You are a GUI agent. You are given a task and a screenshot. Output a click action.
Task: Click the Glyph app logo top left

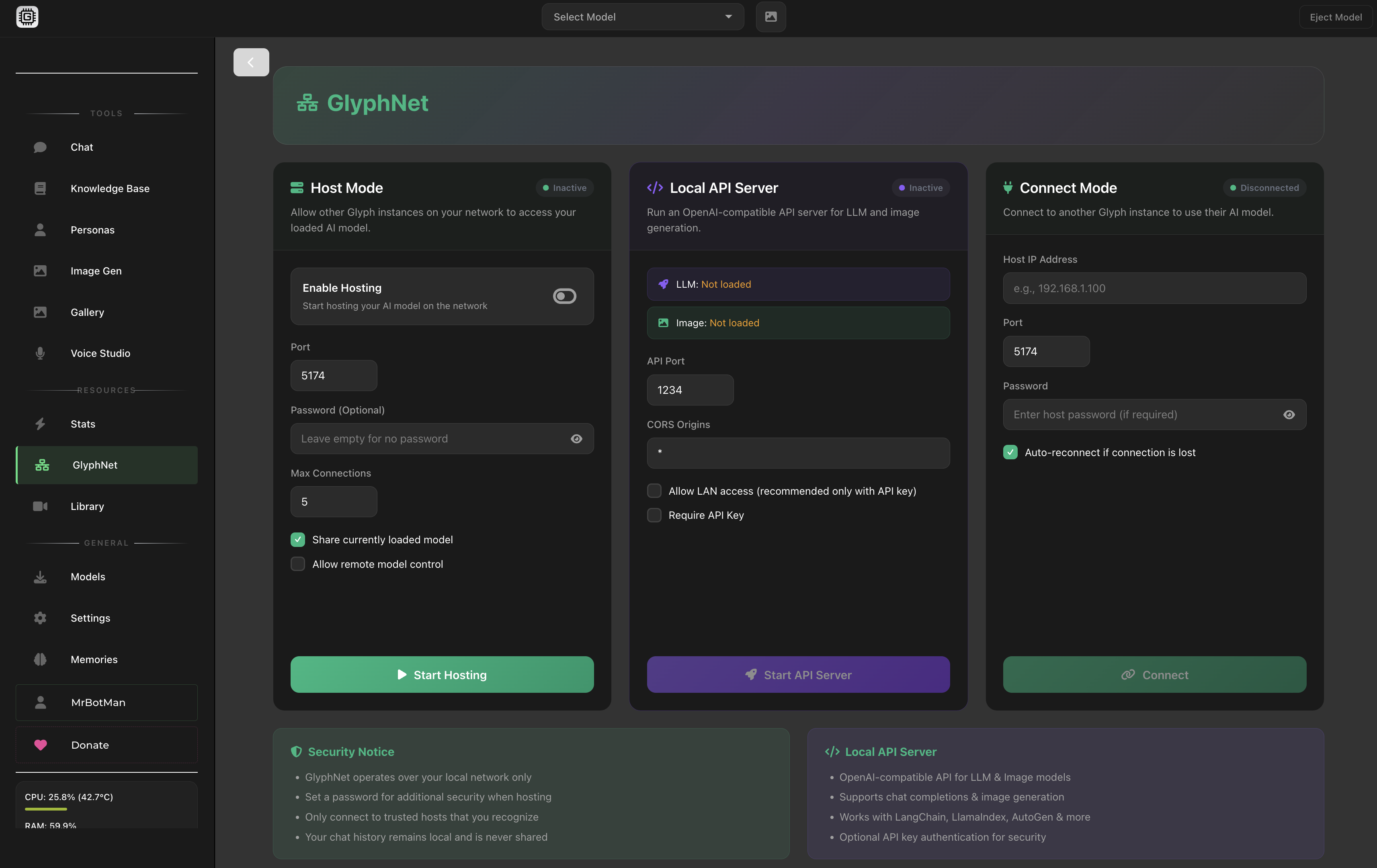click(27, 16)
